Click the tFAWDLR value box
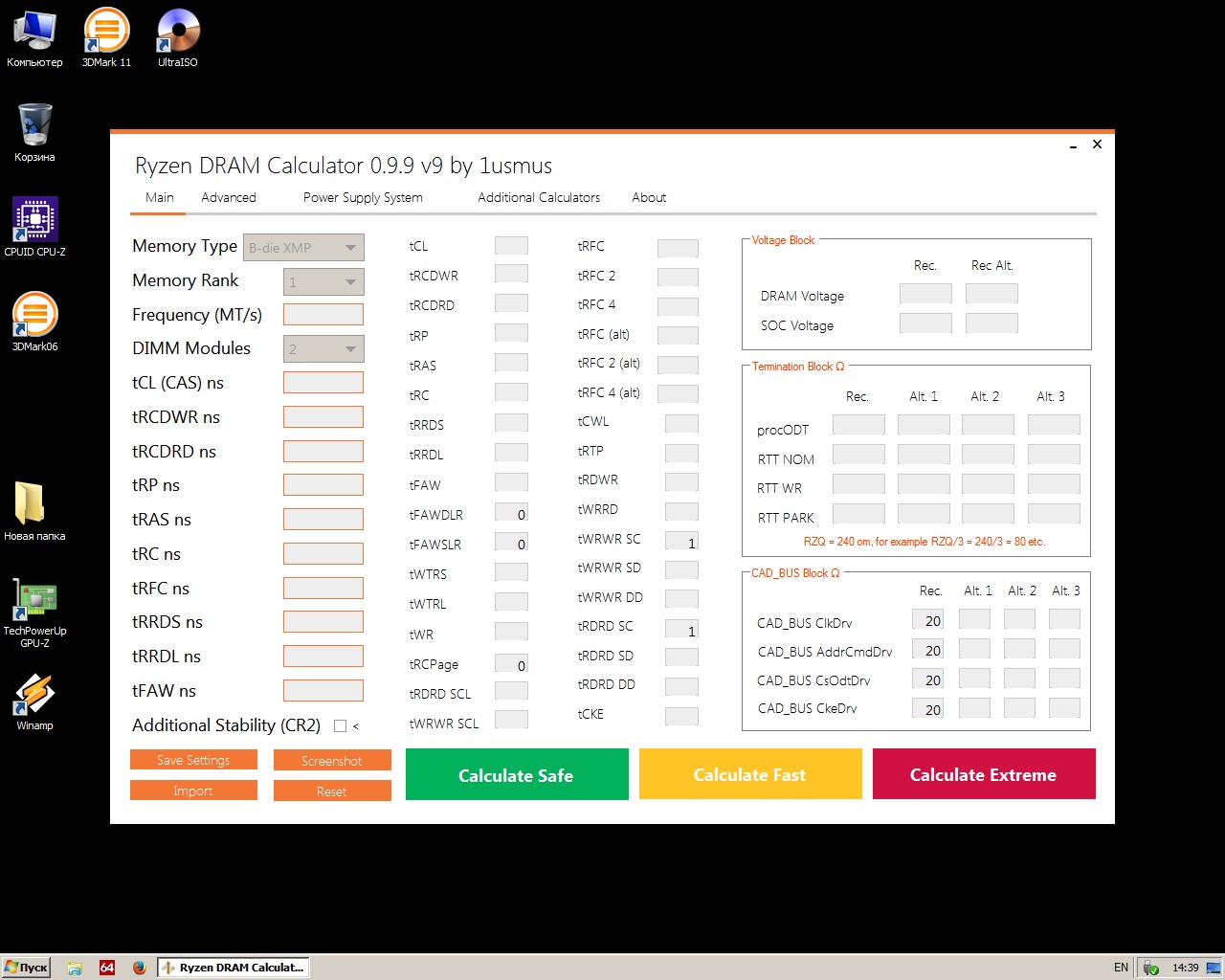This screenshot has height=980, width=1225. (x=511, y=514)
